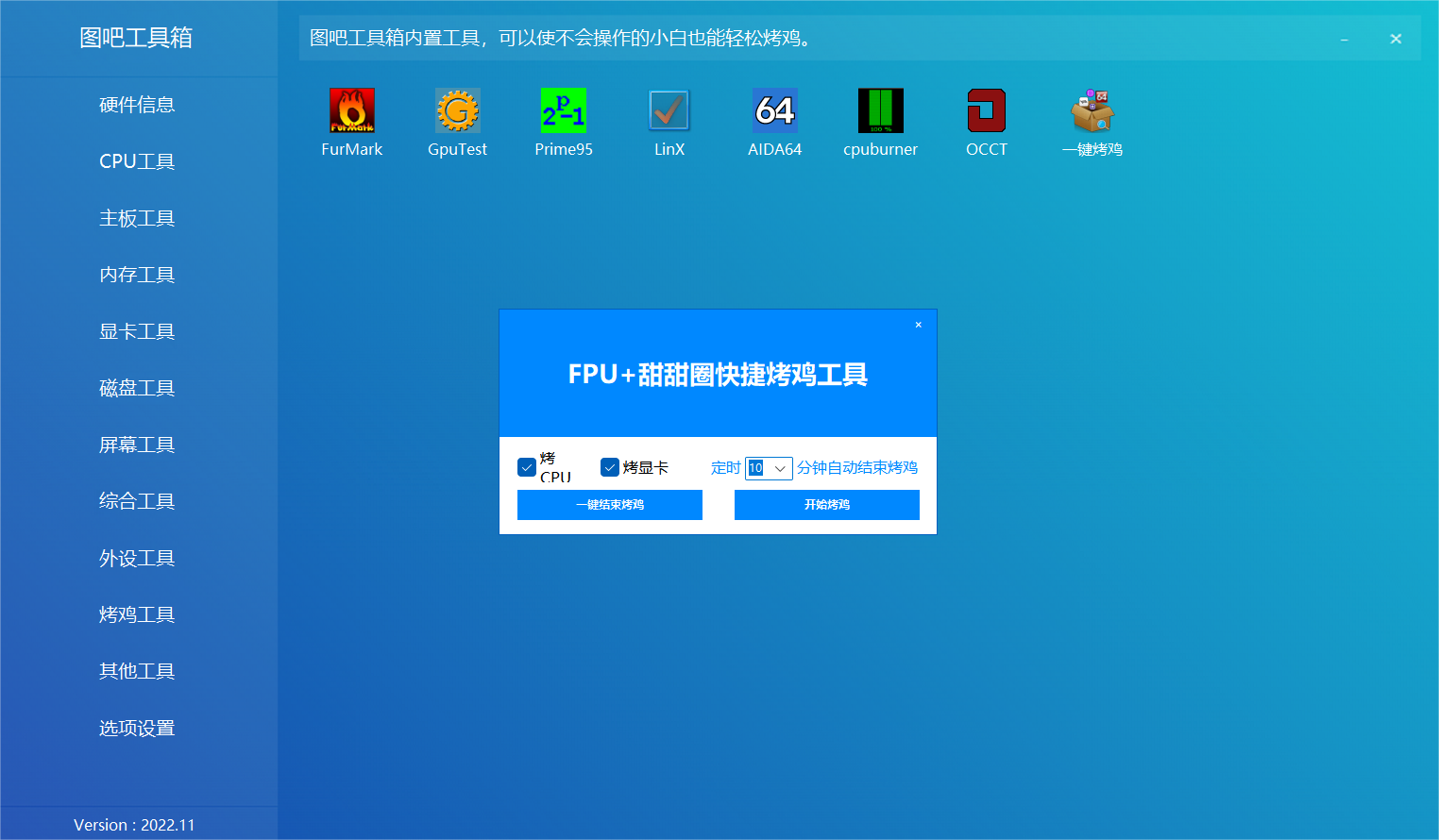Click the 开始烤鸡 button
Viewport: 1439px width, 840px height.
(826, 505)
